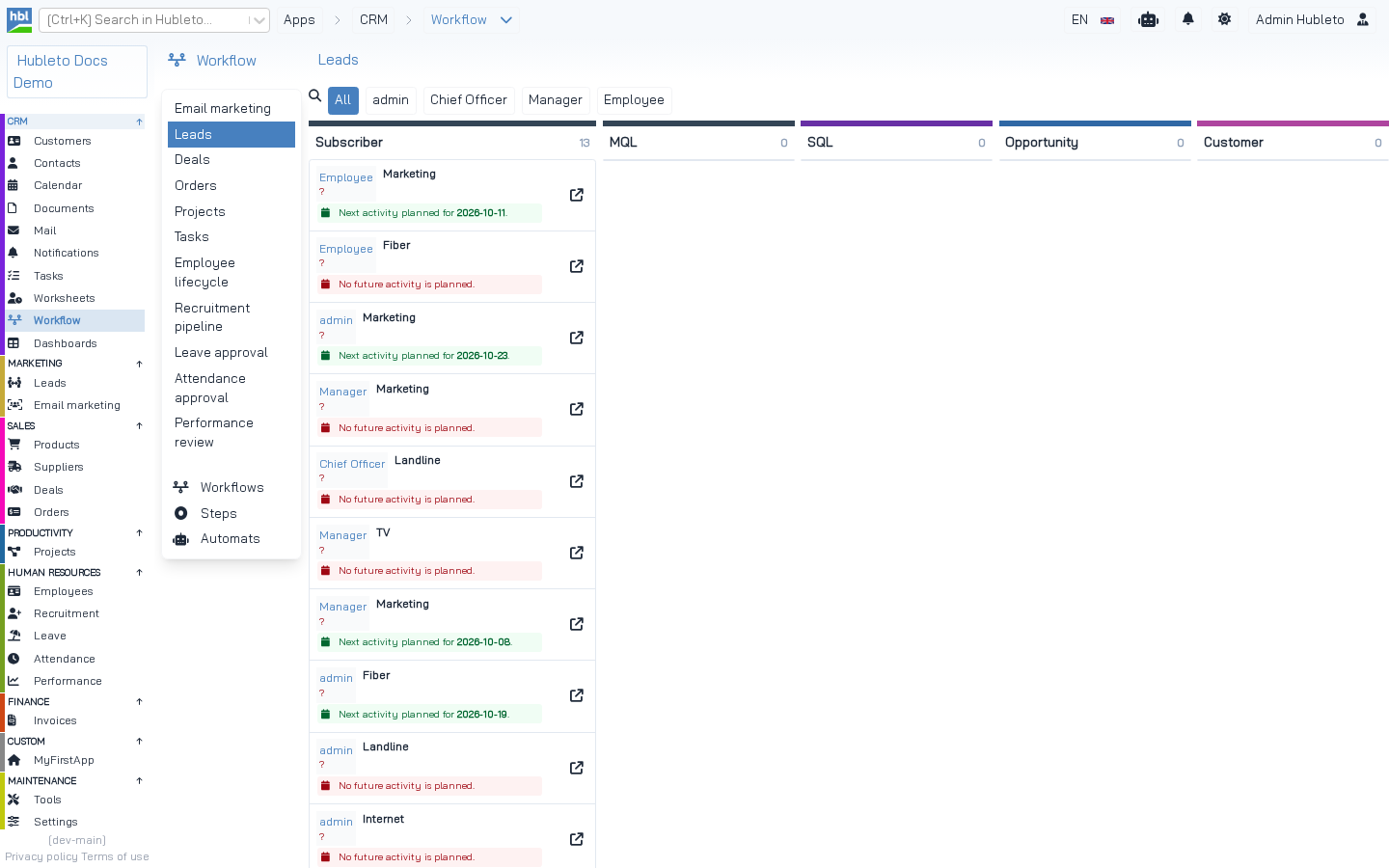Open the Terms of use link

tap(115, 856)
